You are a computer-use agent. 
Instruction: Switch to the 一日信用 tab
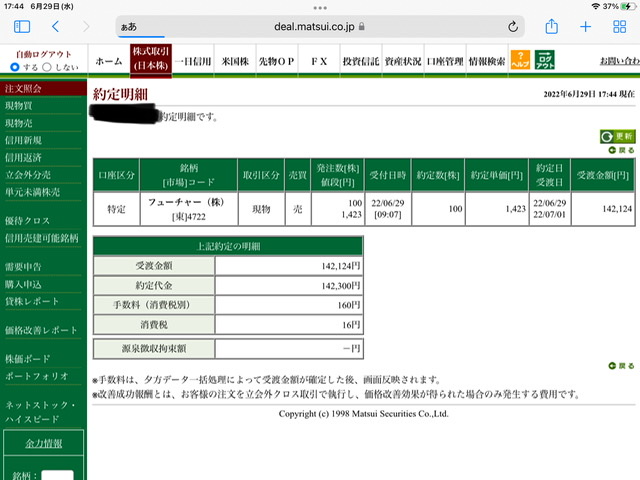(193, 61)
